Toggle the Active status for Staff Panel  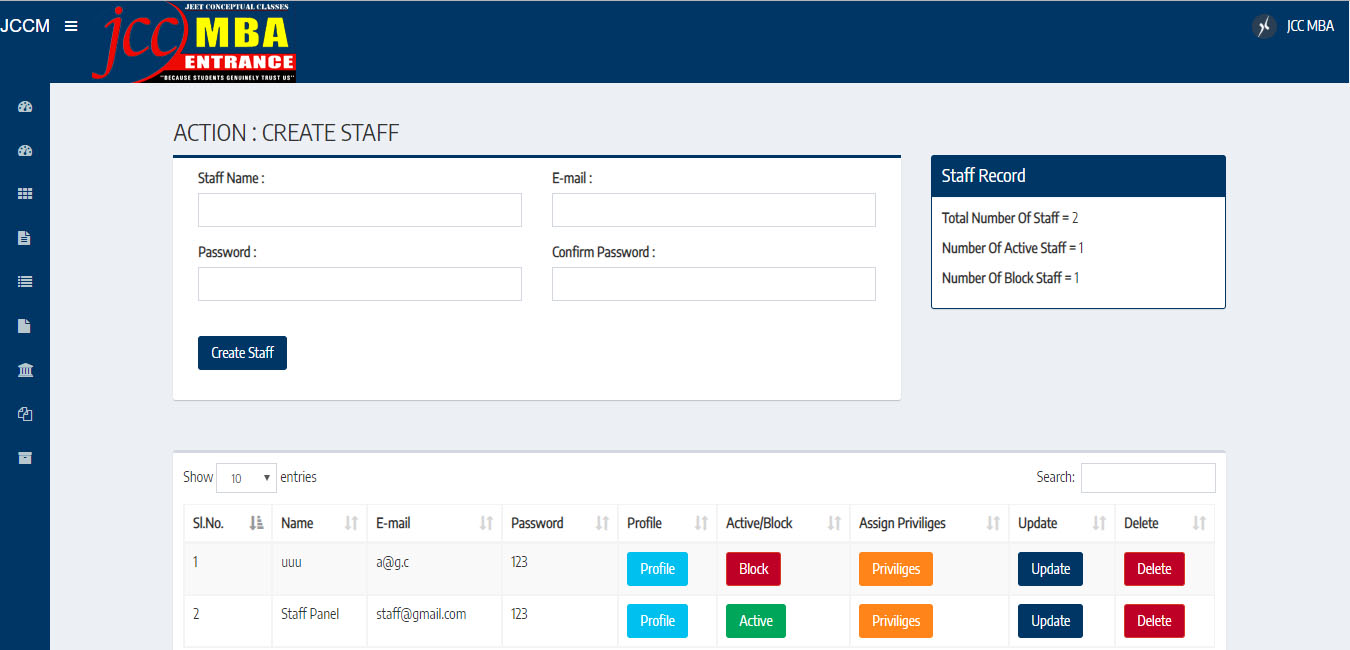pyautogui.click(x=755, y=621)
